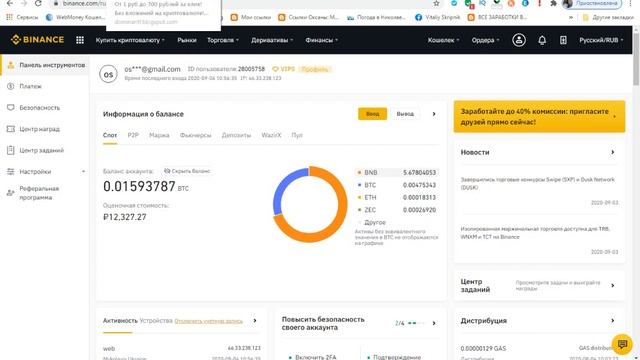This screenshot has height=360, width=640.
Task: Open Центр заданий card arrow
Action: point(613,285)
